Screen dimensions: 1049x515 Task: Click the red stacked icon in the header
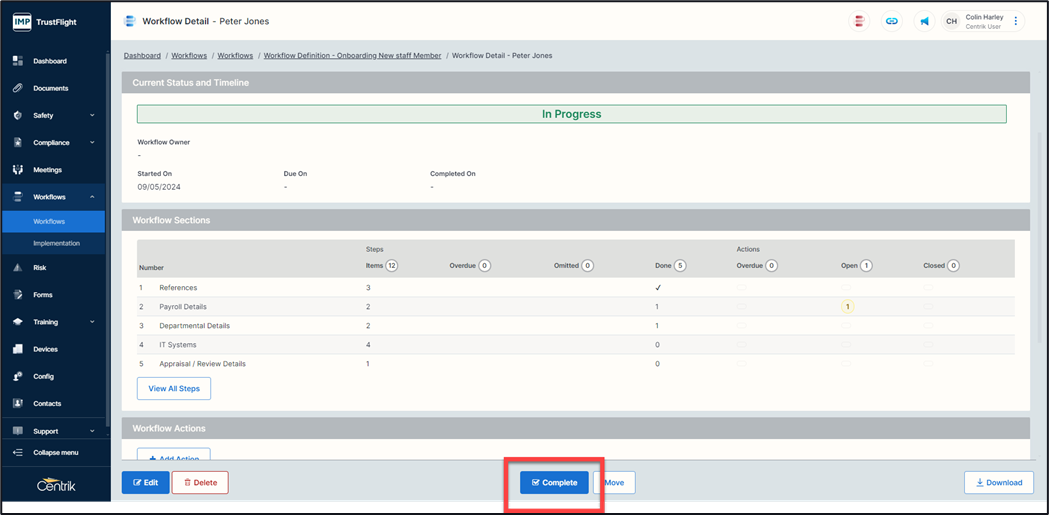coord(860,21)
